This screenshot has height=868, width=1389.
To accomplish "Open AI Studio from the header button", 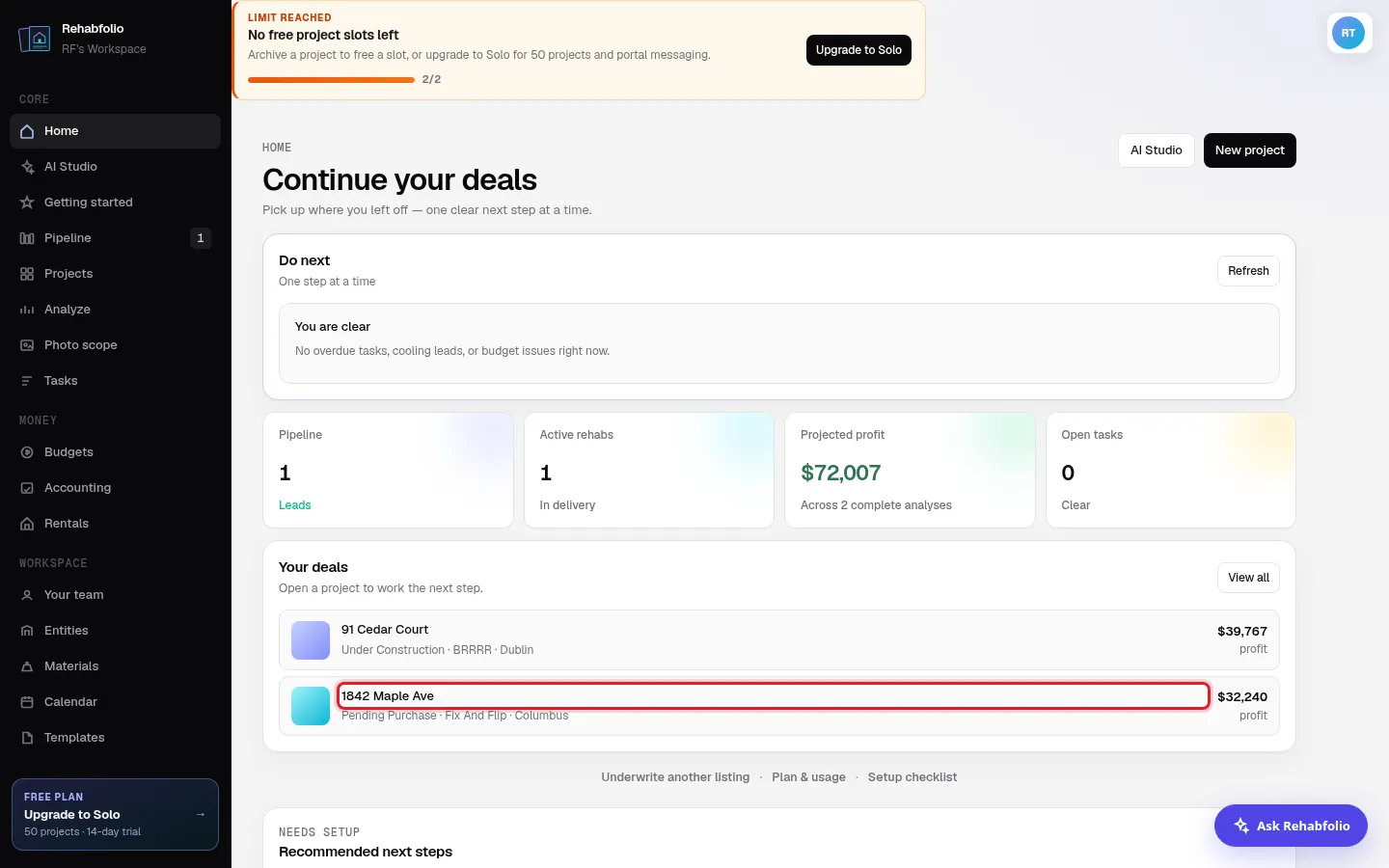I will pos(1156,150).
